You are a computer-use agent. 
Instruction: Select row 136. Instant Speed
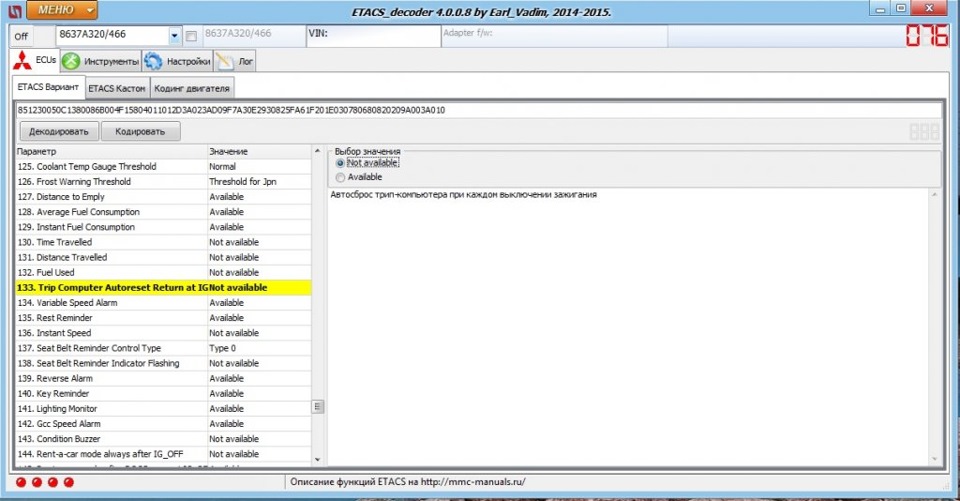[163, 333]
